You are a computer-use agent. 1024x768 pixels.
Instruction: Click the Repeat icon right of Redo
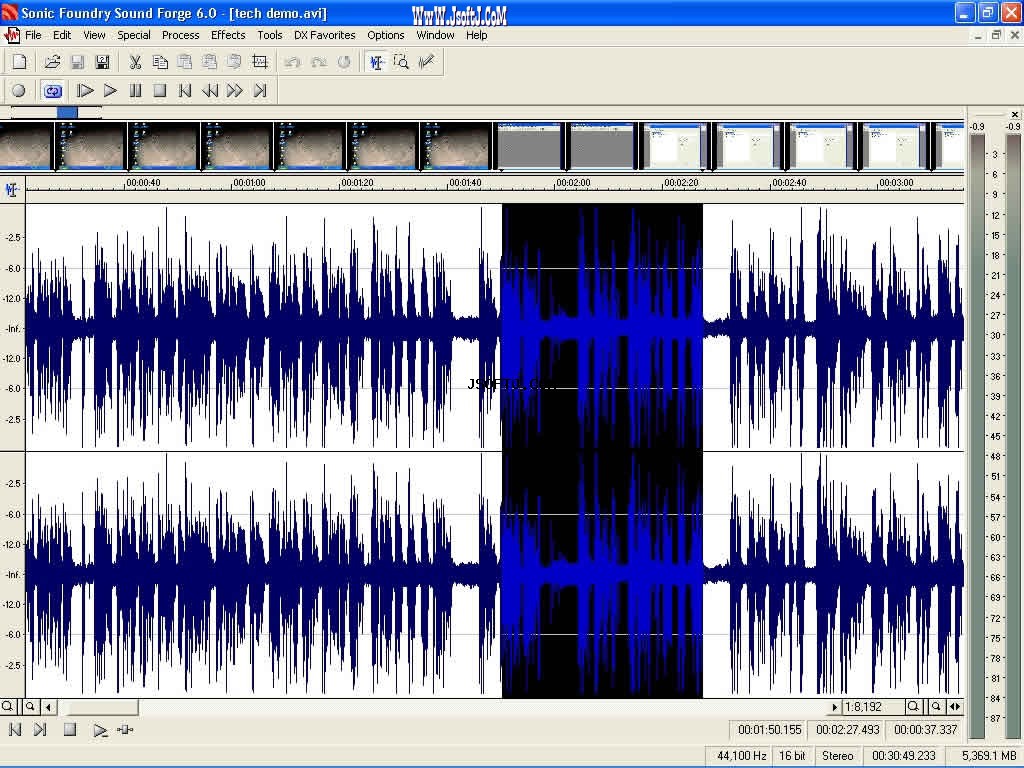pos(344,62)
